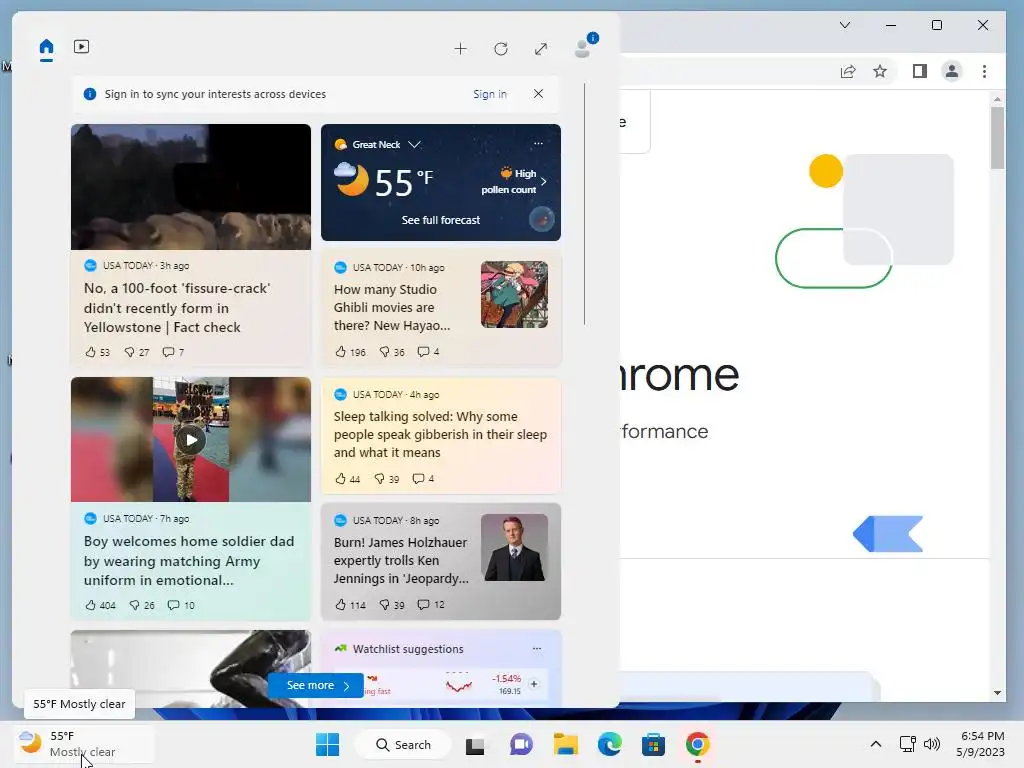This screenshot has height=768, width=1024.
Task: Open Watchlist suggestions header
Action: [x=408, y=649]
